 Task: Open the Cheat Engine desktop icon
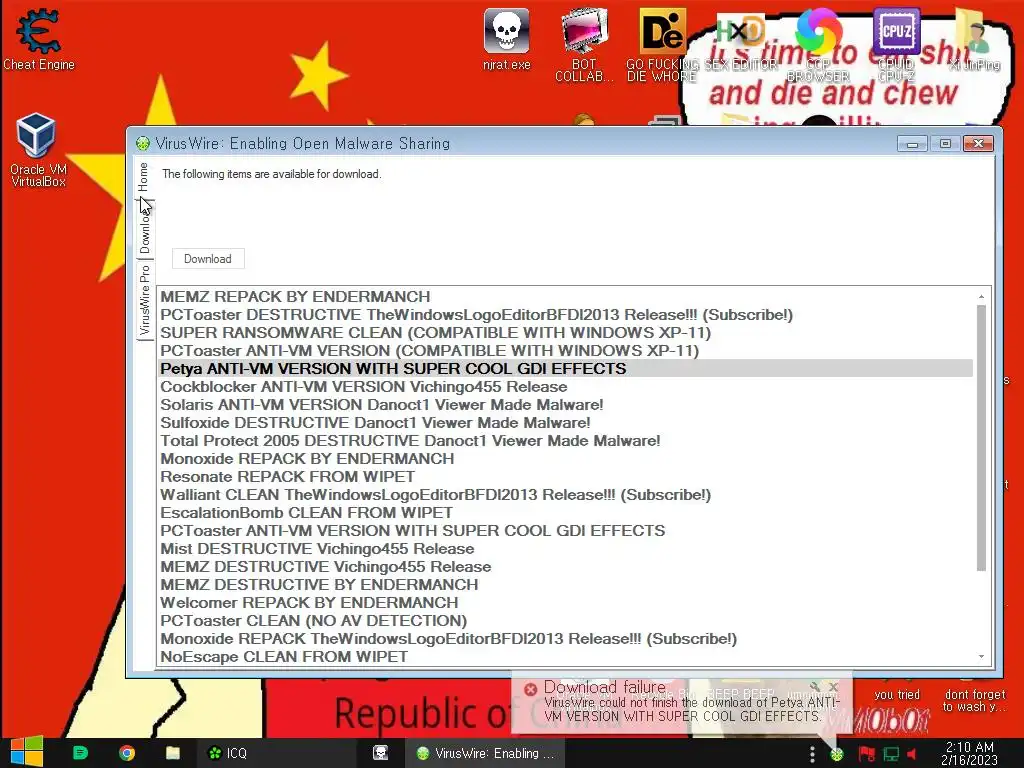coord(39,39)
